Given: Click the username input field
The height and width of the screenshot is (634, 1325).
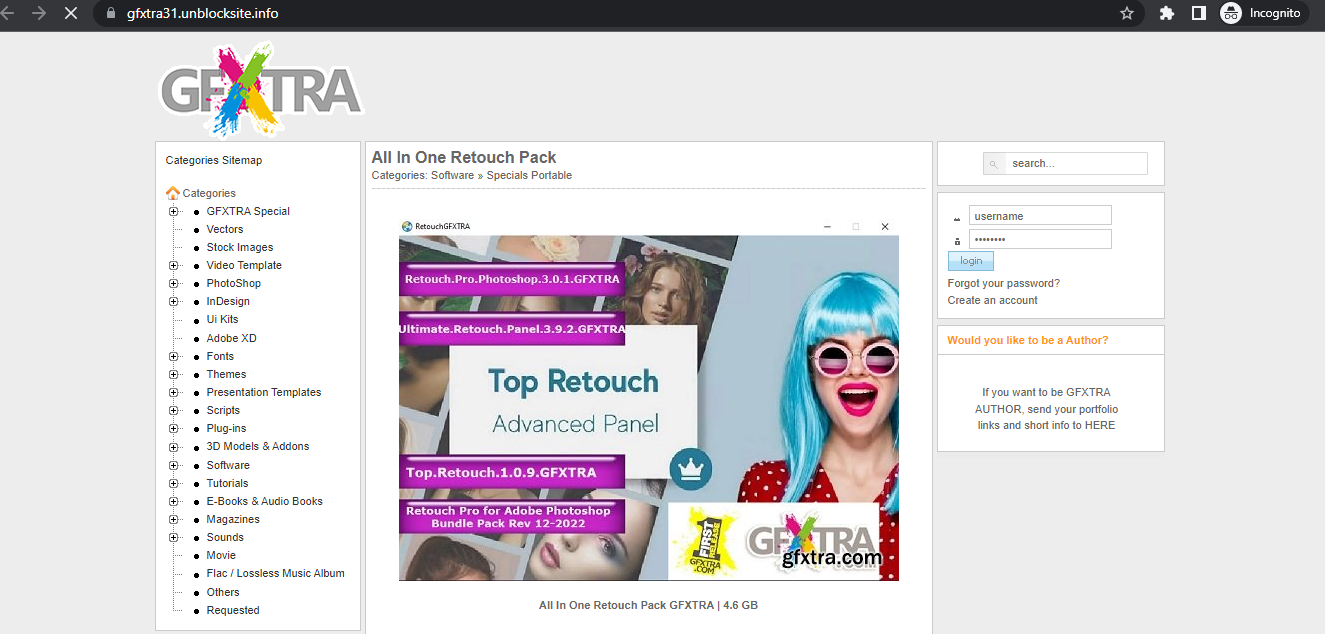Looking at the screenshot, I should [x=1039, y=216].
